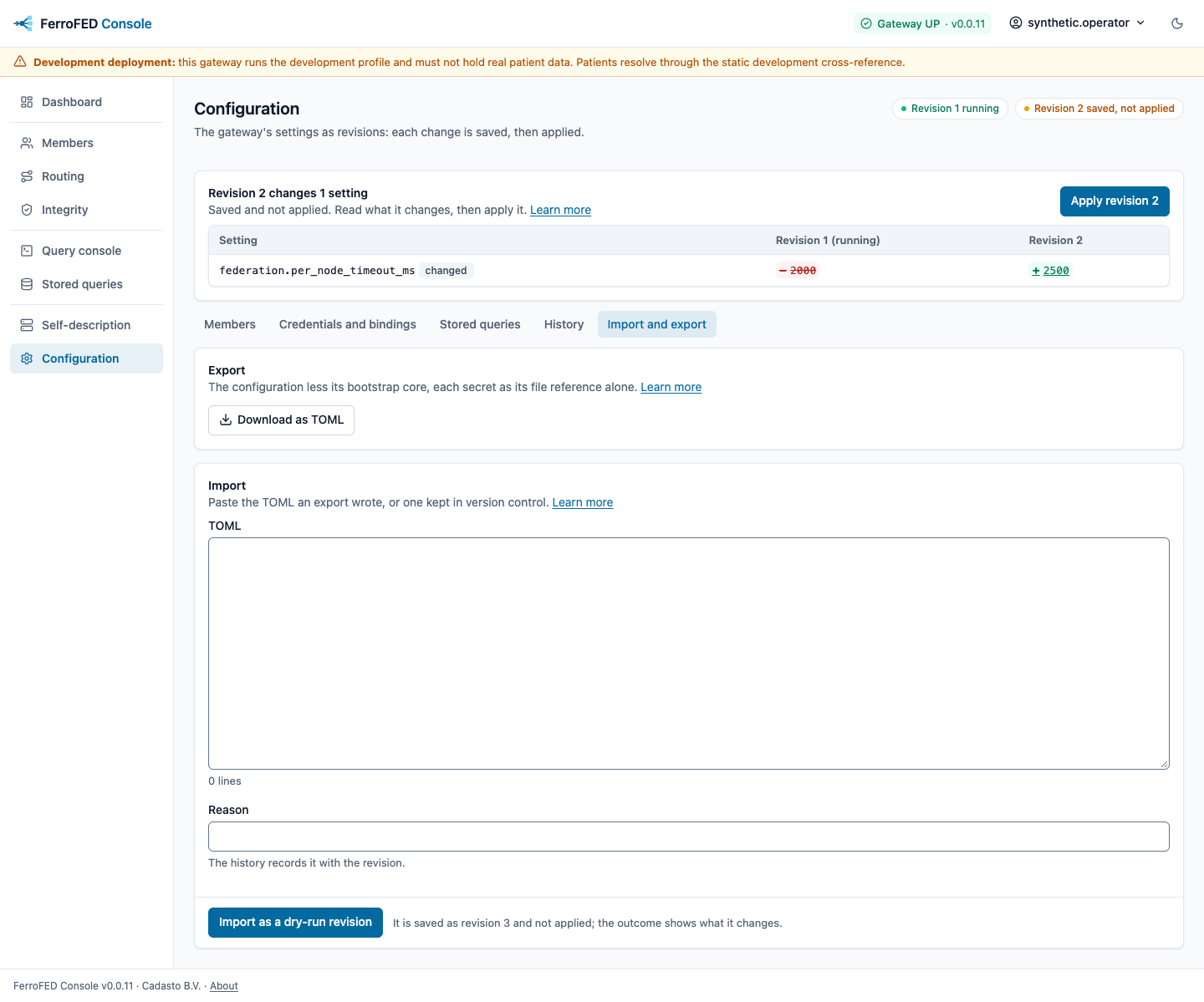
Task: Click the new value 2500
Action: click(x=1050, y=271)
